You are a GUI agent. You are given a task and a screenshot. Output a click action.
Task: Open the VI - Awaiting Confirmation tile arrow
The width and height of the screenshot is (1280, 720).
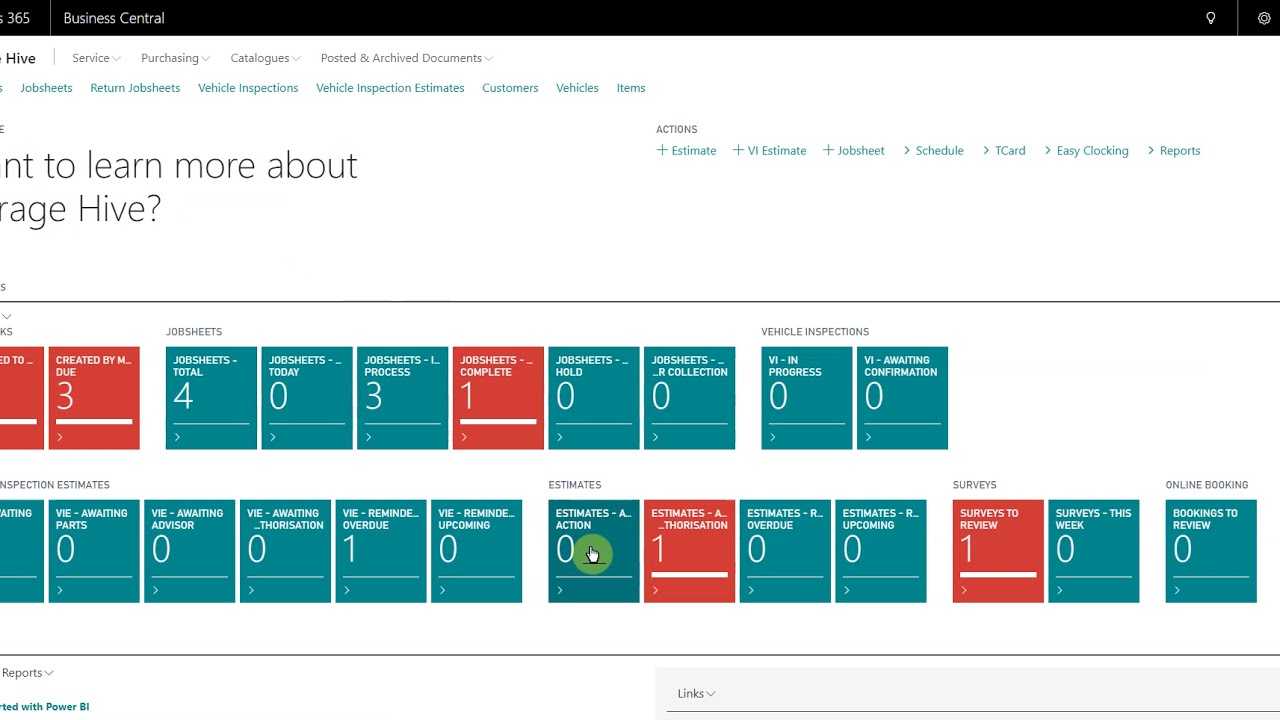[868, 437]
